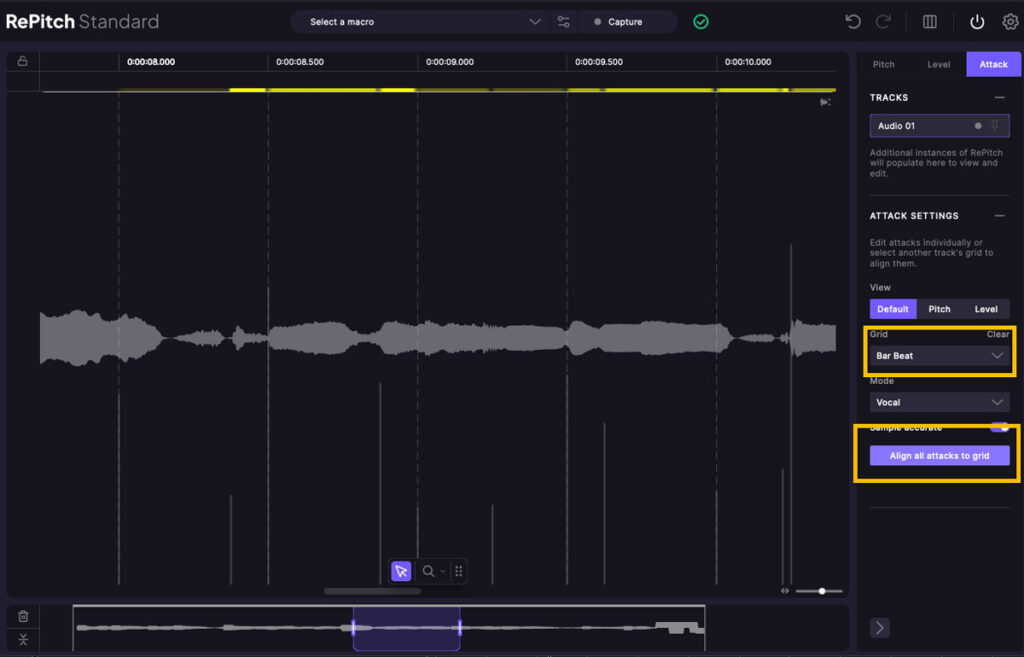Toggle the Sample accurate switch
Image resolution: width=1024 pixels, height=657 pixels.
[999, 428]
